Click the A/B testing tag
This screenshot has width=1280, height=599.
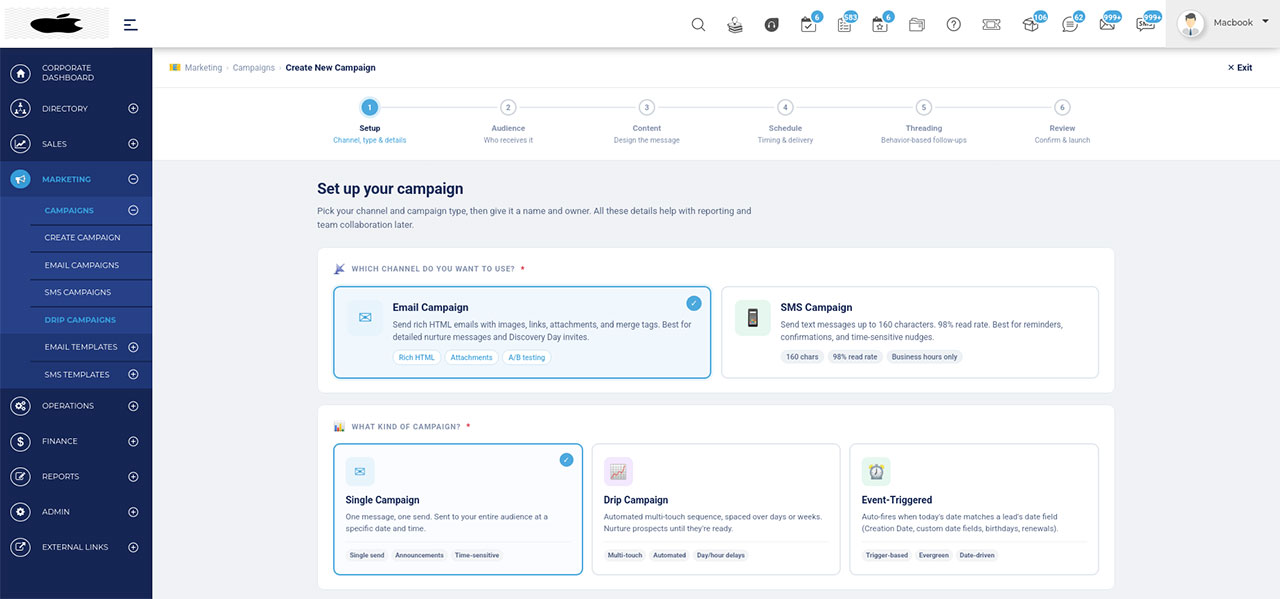(527, 357)
